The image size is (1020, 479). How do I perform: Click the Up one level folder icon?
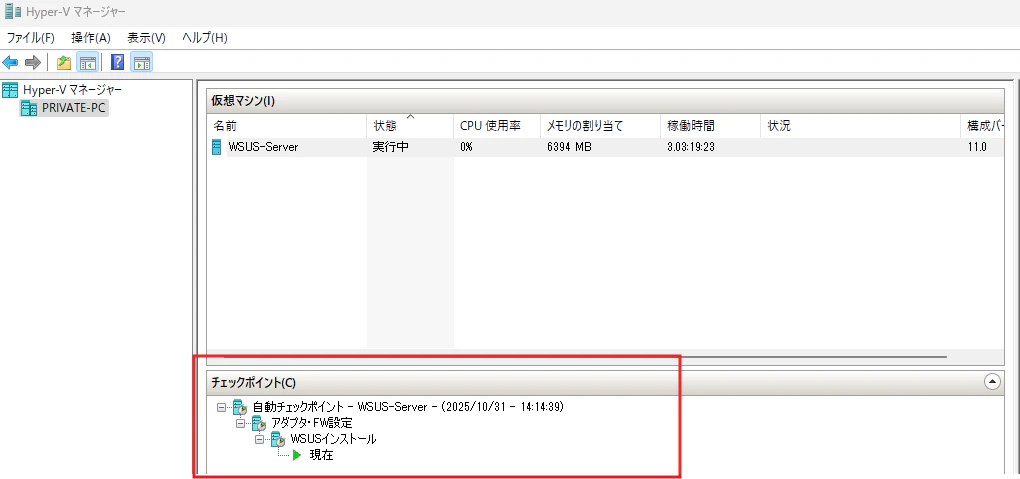pos(64,62)
